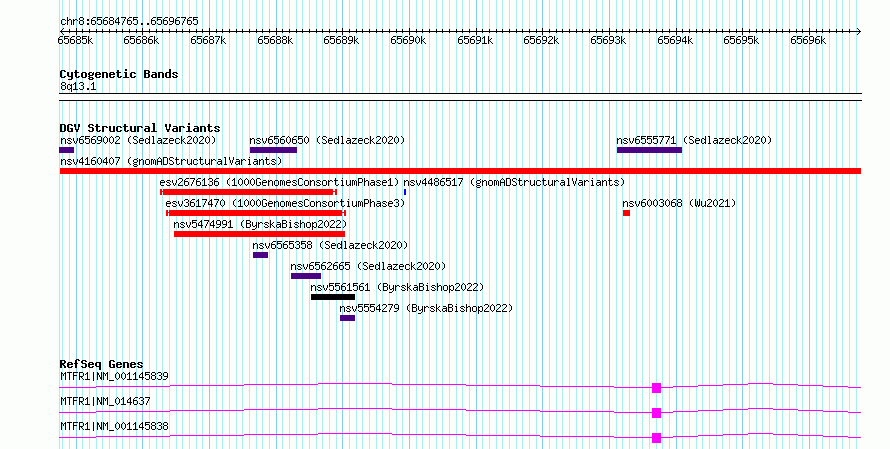The width and height of the screenshot is (890, 449).
Task: Open the nsv6569002 (Sedlazeck2020) label
Action: coord(138,140)
